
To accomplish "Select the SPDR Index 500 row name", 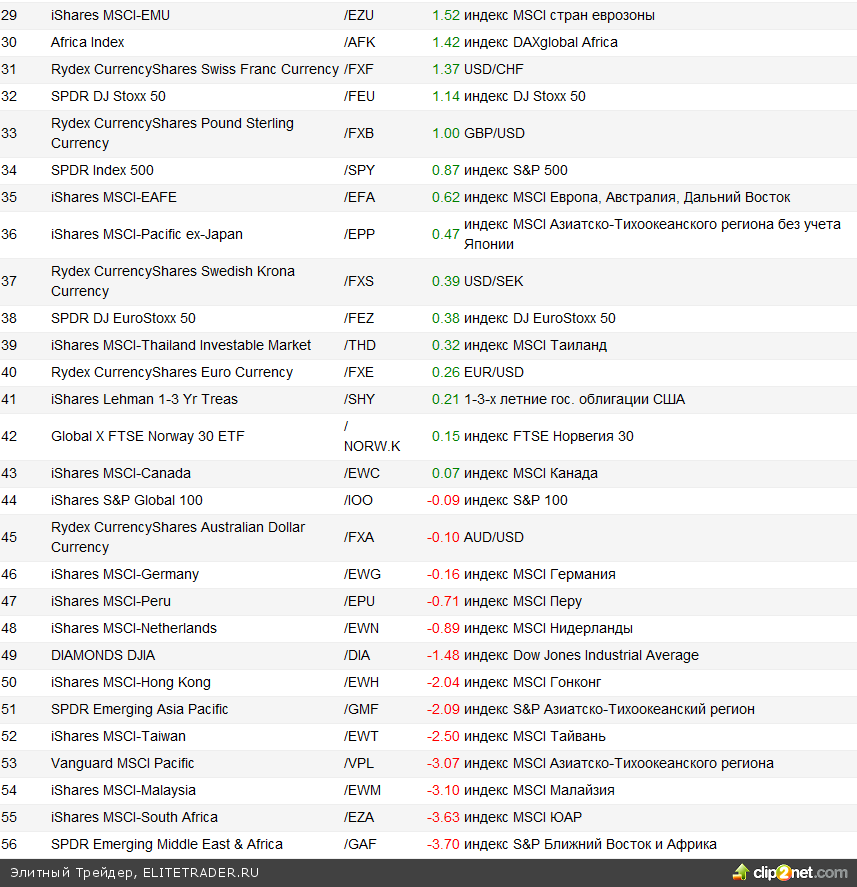I will [x=102, y=170].
